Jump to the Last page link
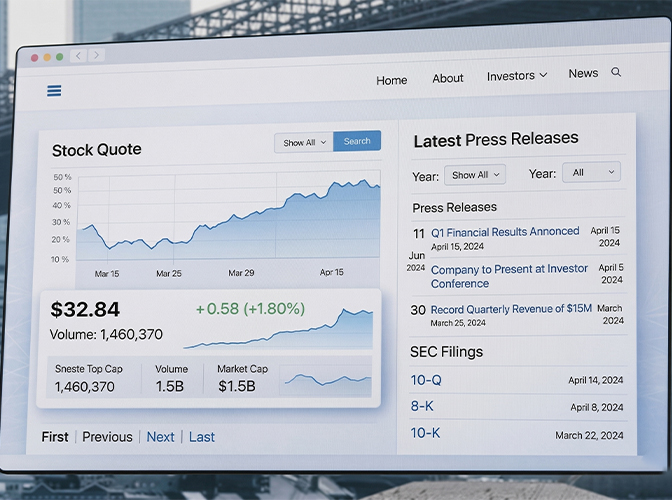672x500 pixels. coord(202,437)
